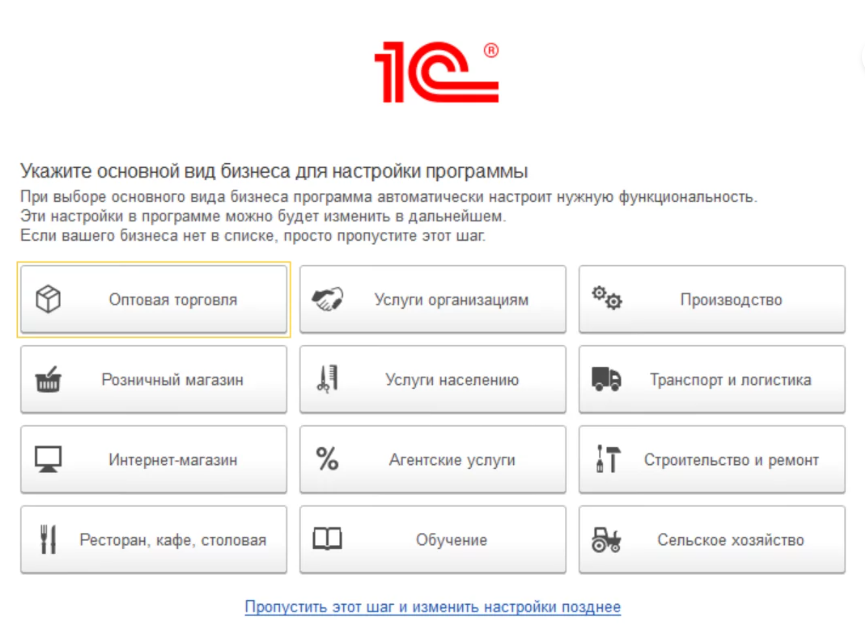The image size is (865, 630).
Task: Choose the Оптовая торговля business type
Action: pos(152,297)
